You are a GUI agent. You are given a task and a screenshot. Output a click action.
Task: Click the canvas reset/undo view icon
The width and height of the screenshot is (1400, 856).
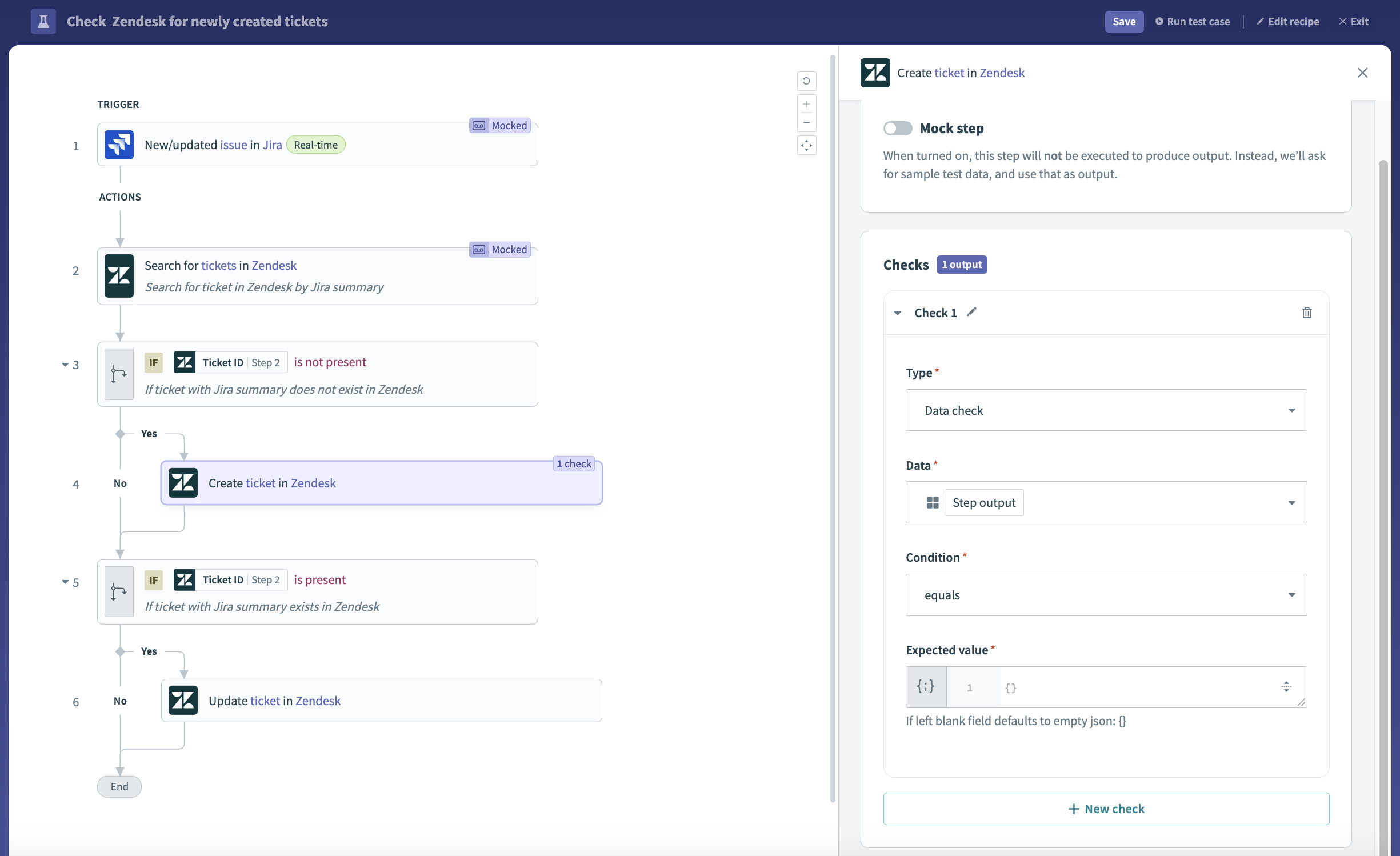pyautogui.click(x=806, y=81)
